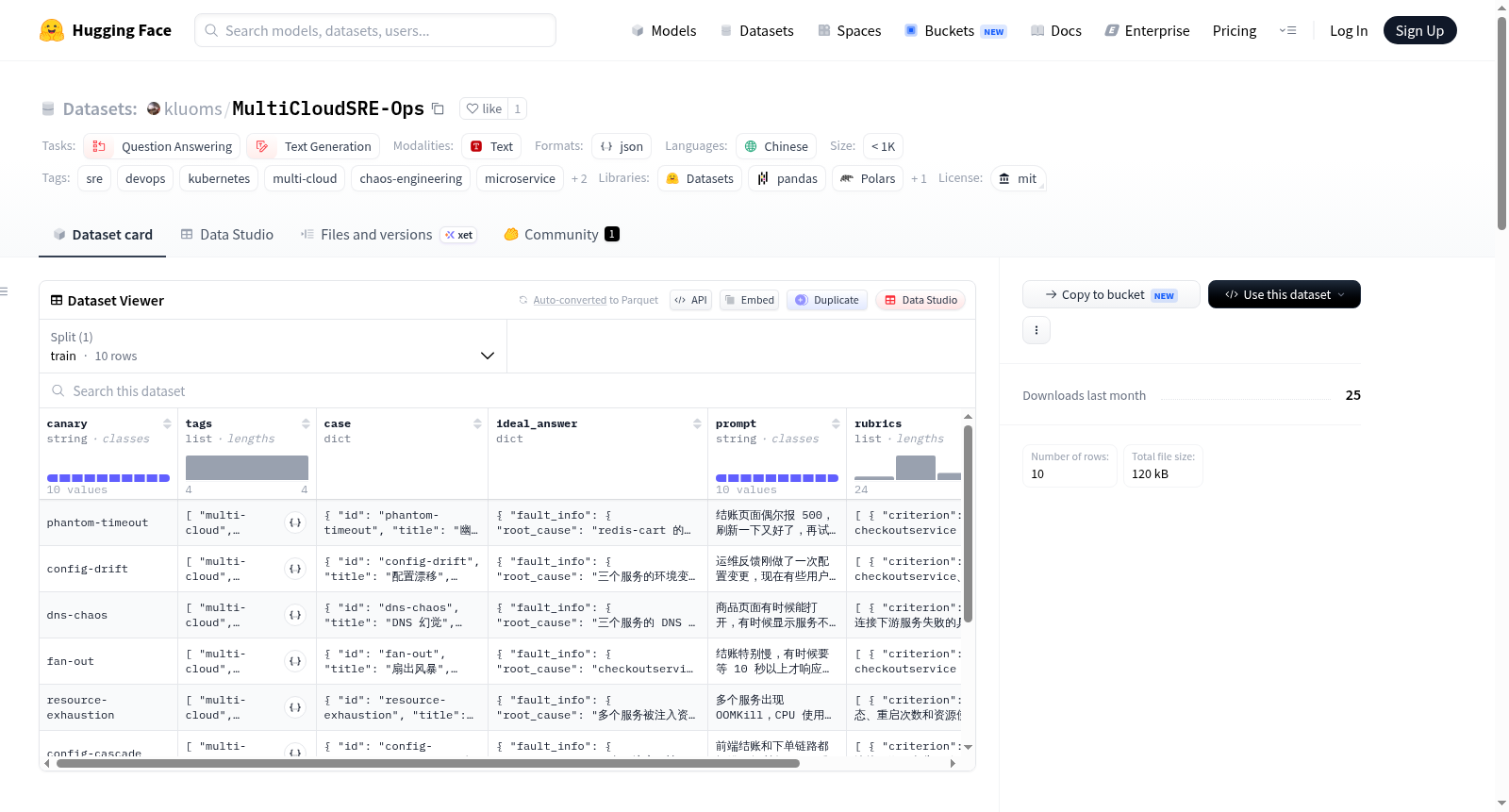Open the Use this dataset dropdown
The width and height of the screenshot is (1509, 812).
1285,294
